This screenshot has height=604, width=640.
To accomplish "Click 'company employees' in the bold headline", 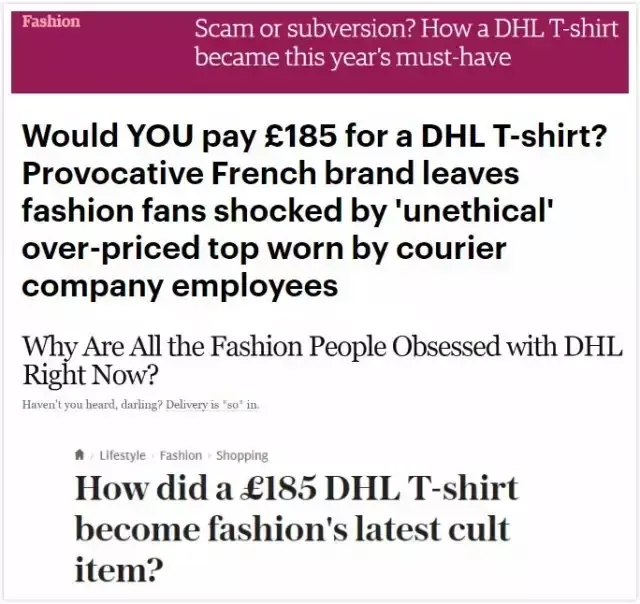I will [x=180, y=286].
